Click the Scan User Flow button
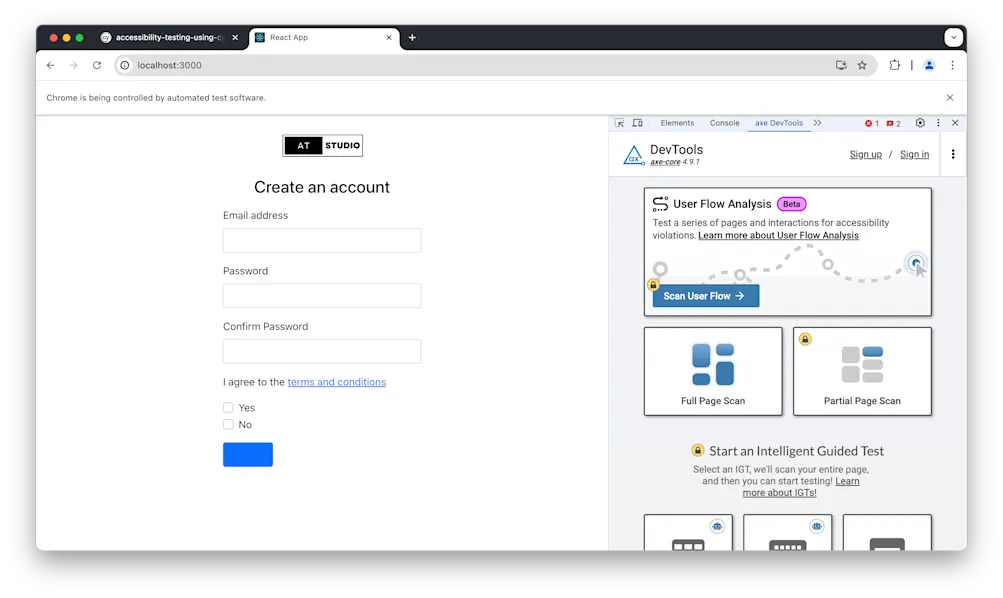The image size is (1003, 598). coord(706,296)
